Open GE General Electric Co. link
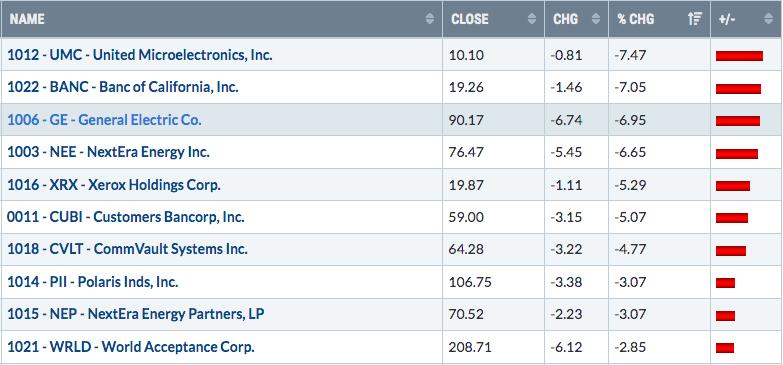Screen dimensions: 783x365 pos(104,120)
